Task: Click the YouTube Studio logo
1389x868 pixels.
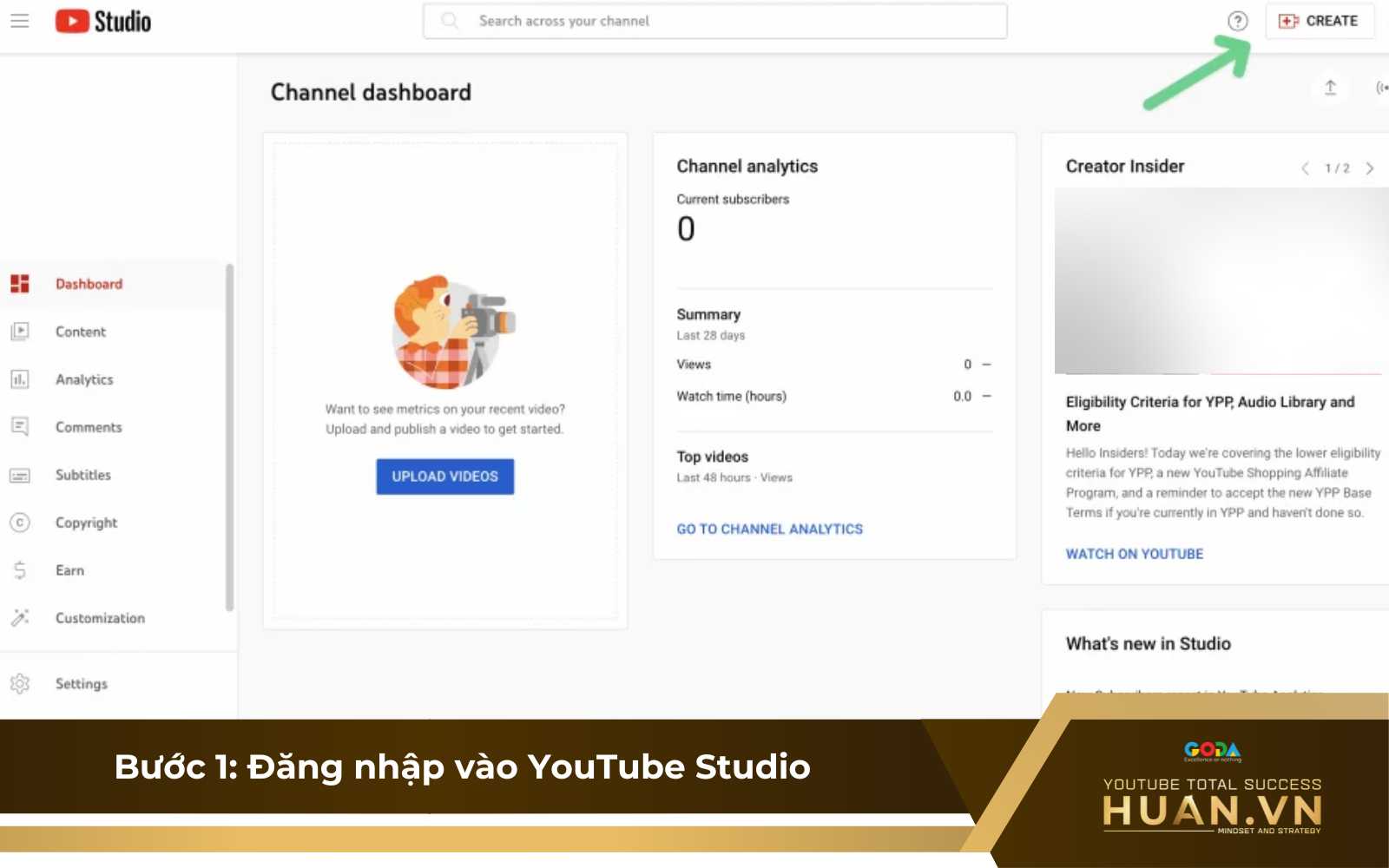Action: click(103, 21)
